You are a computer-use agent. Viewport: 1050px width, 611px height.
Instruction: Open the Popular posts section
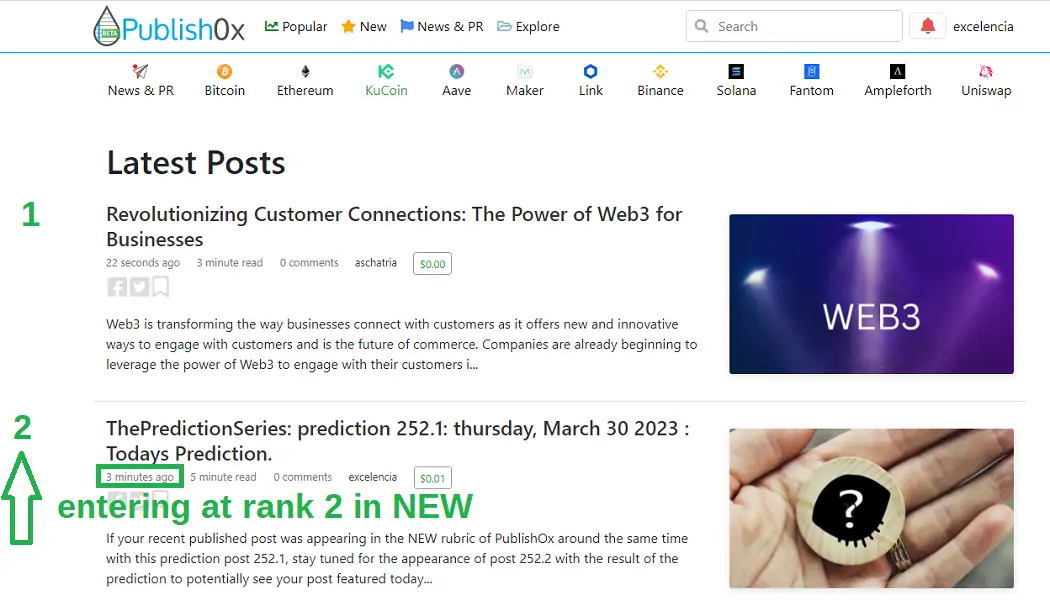click(x=296, y=27)
